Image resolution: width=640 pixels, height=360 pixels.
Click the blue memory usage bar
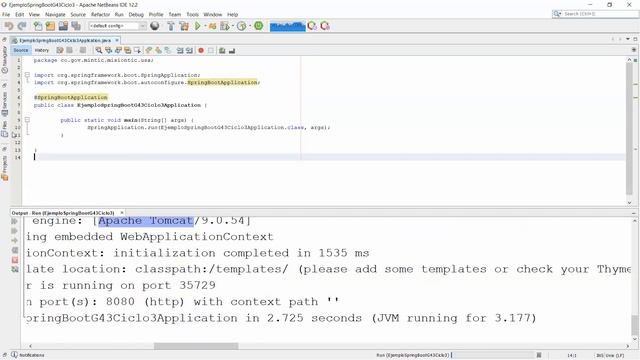click(287, 27)
